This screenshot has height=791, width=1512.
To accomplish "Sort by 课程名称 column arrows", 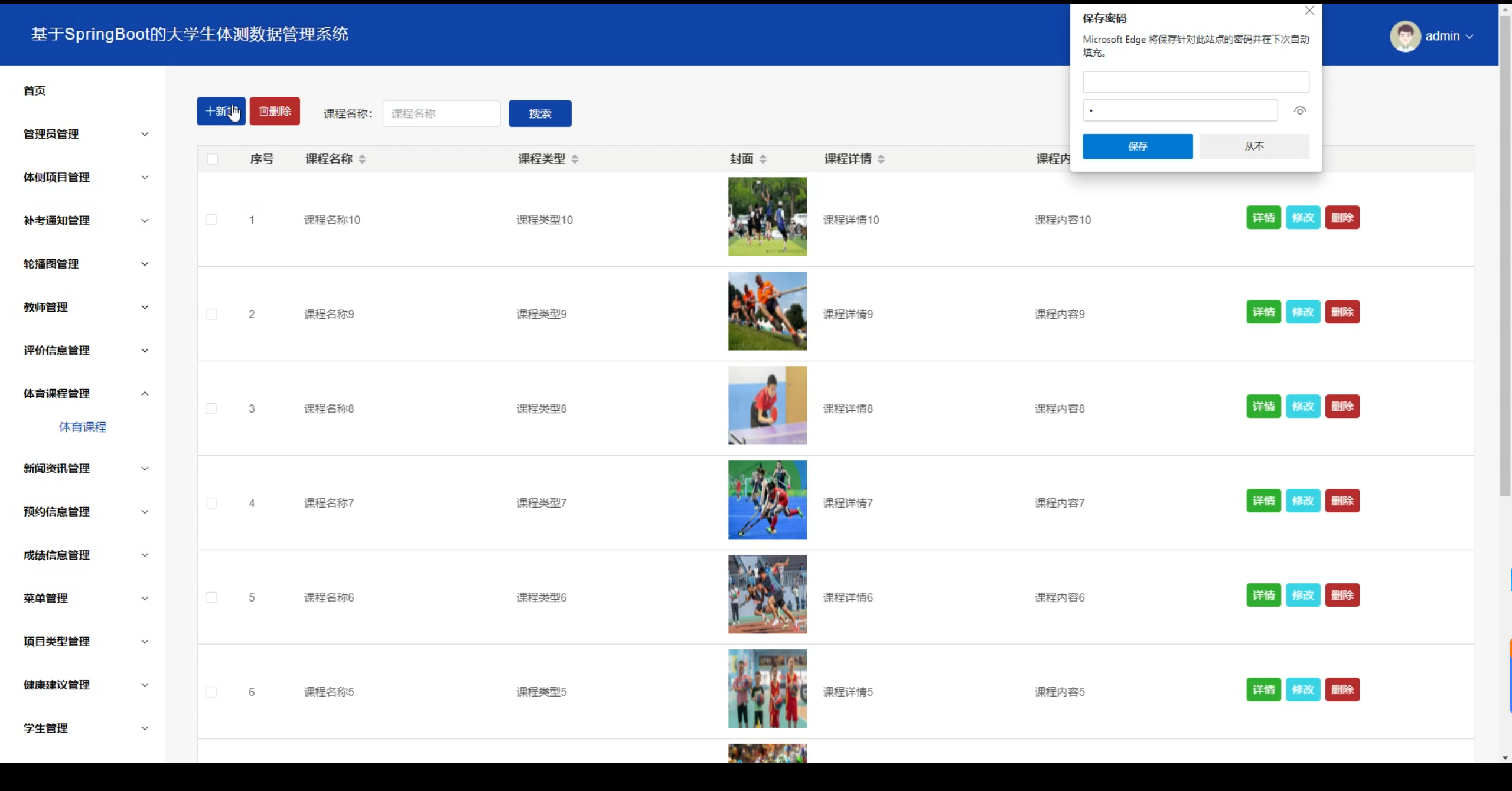I will click(362, 159).
